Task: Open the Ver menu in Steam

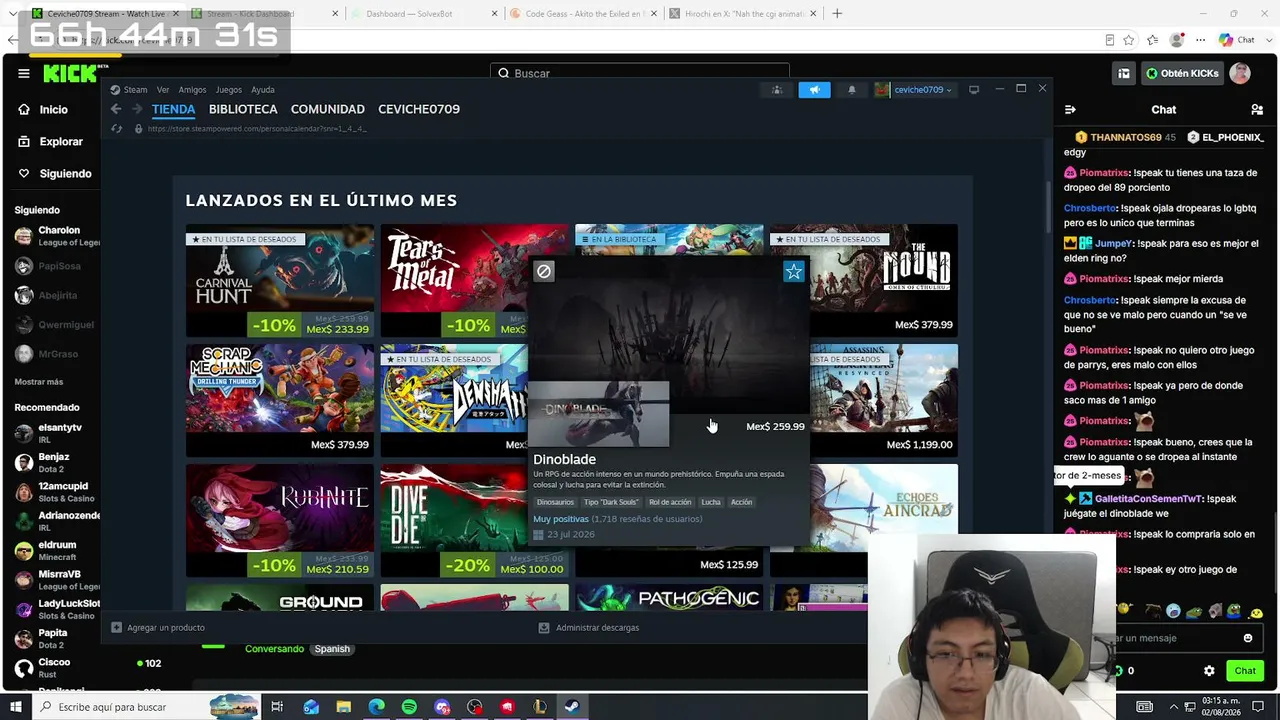Action: [x=163, y=90]
